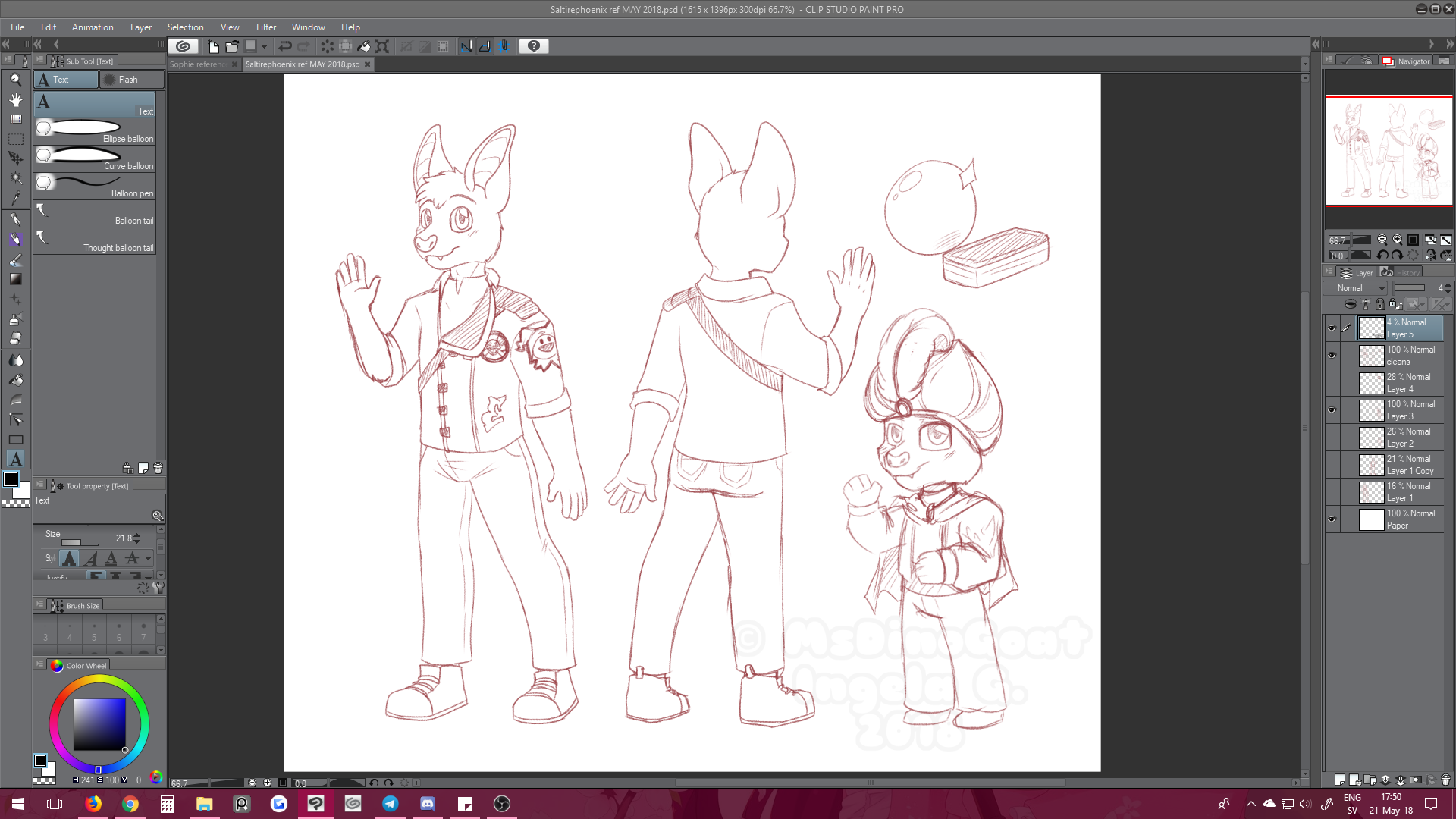Hide the cleans layer
1456x819 pixels.
pyautogui.click(x=1332, y=356)
